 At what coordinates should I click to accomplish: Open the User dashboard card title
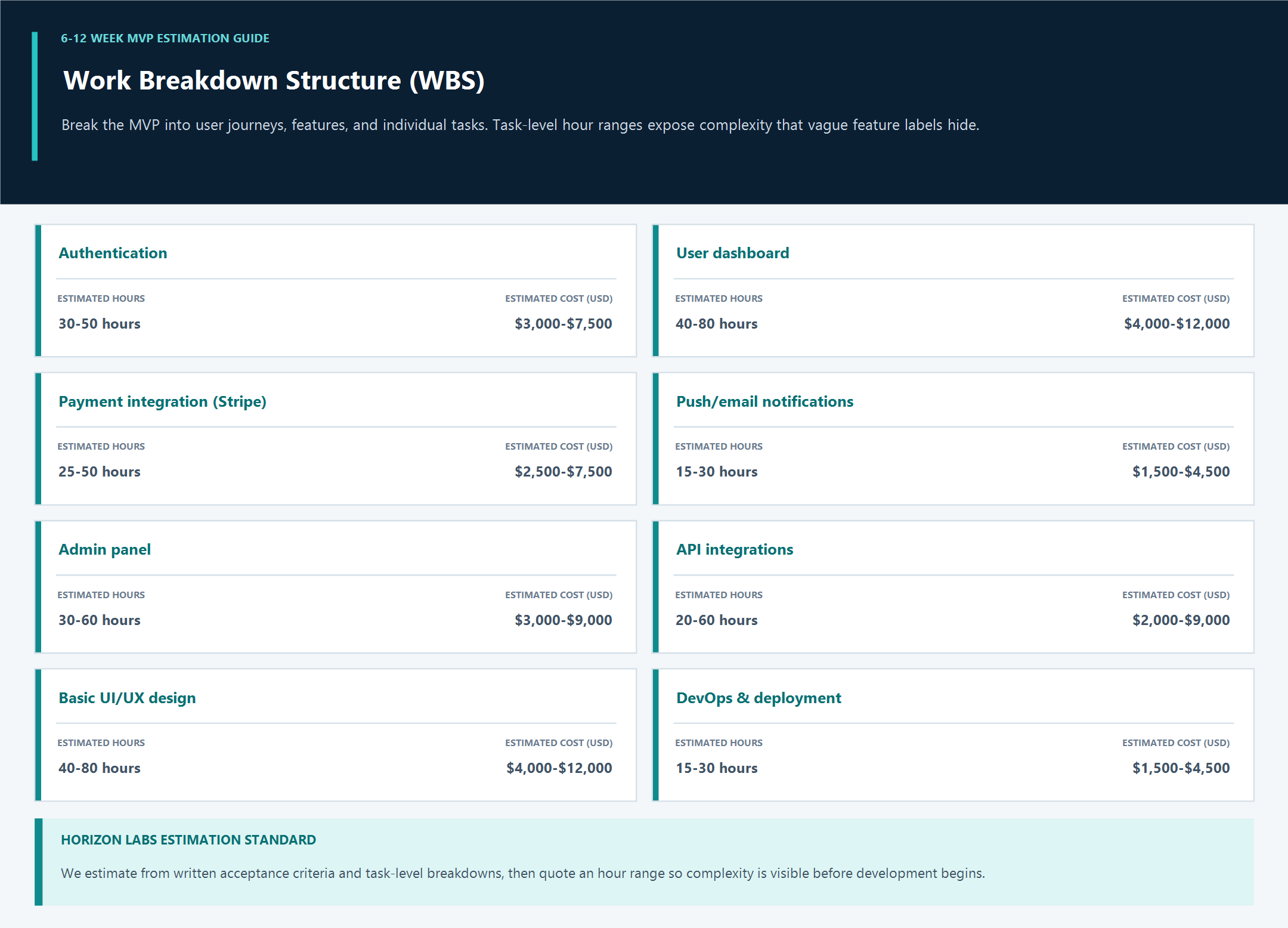(x=732, y=253)
